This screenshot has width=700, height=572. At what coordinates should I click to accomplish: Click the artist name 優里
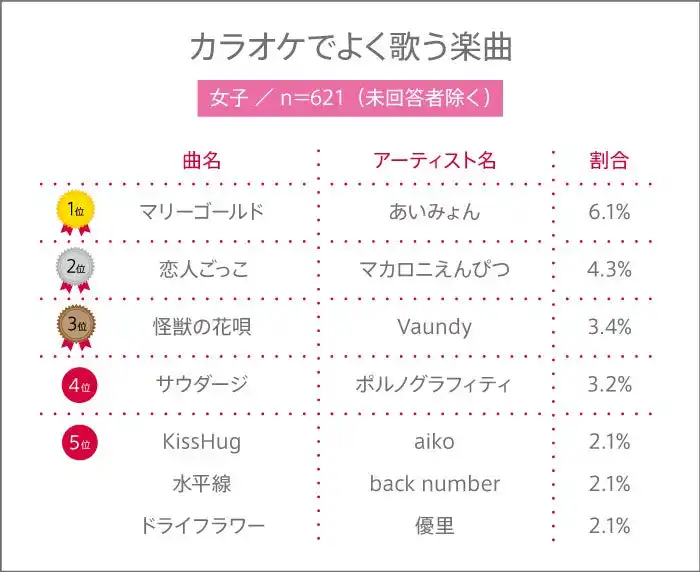pos(434,526)
